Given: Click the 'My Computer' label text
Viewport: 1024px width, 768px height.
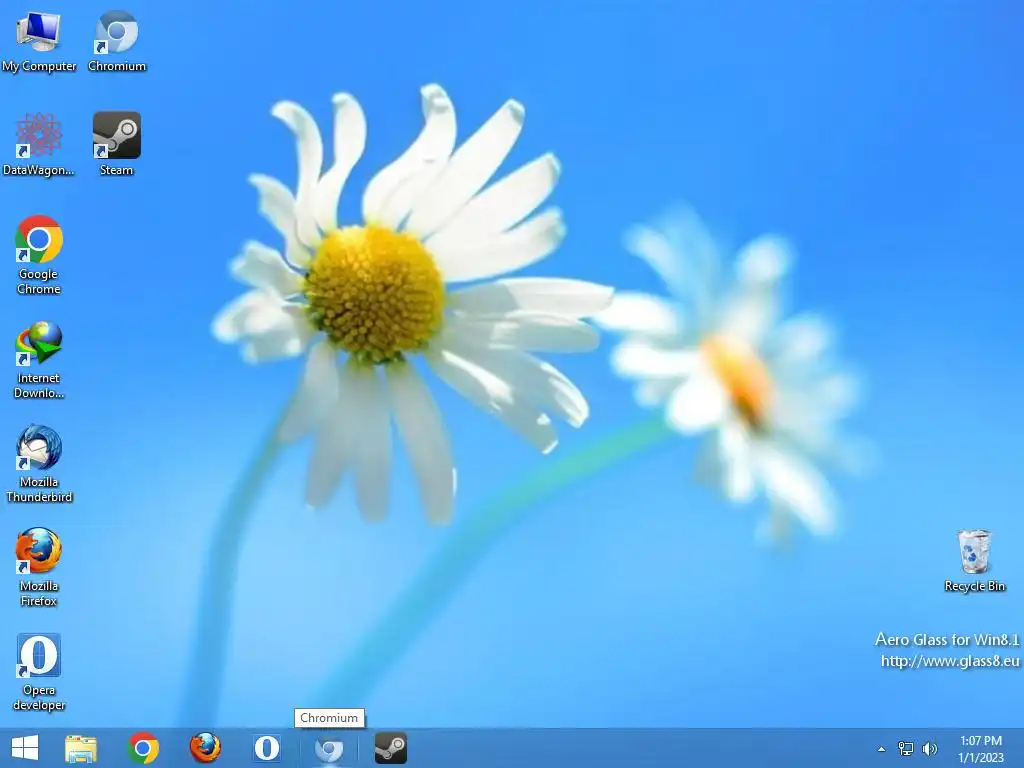Looking at the screenshot, I should pos(39,66).
